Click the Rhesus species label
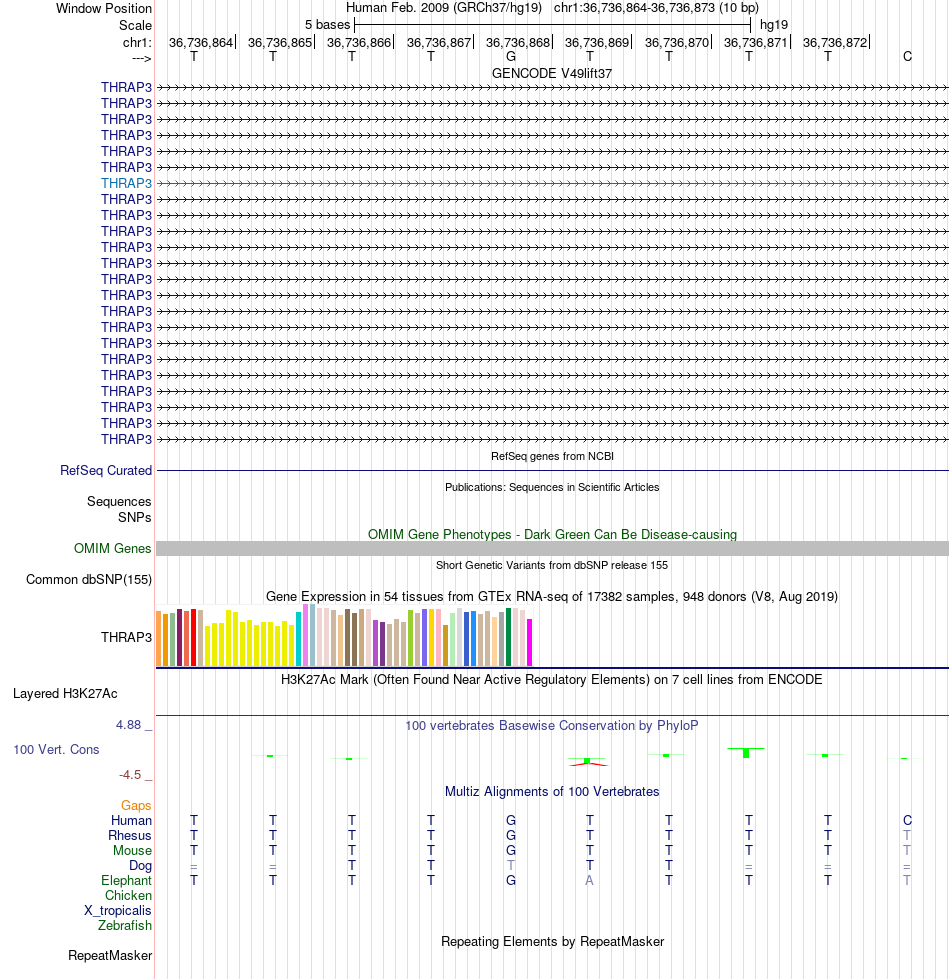 click(130, 835)
